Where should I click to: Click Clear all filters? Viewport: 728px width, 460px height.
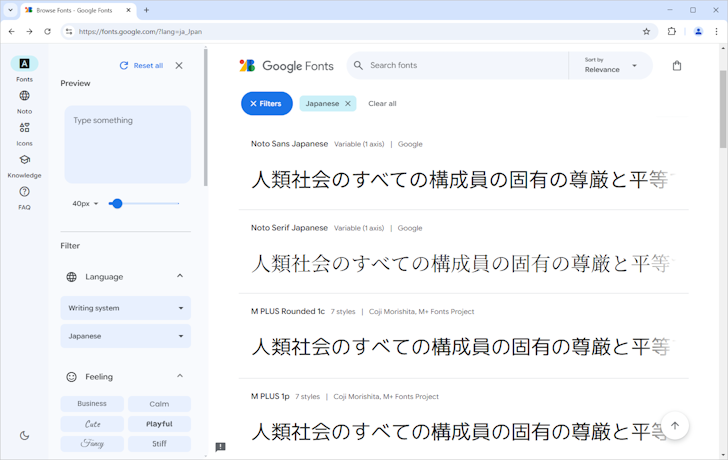coord(382,104)
